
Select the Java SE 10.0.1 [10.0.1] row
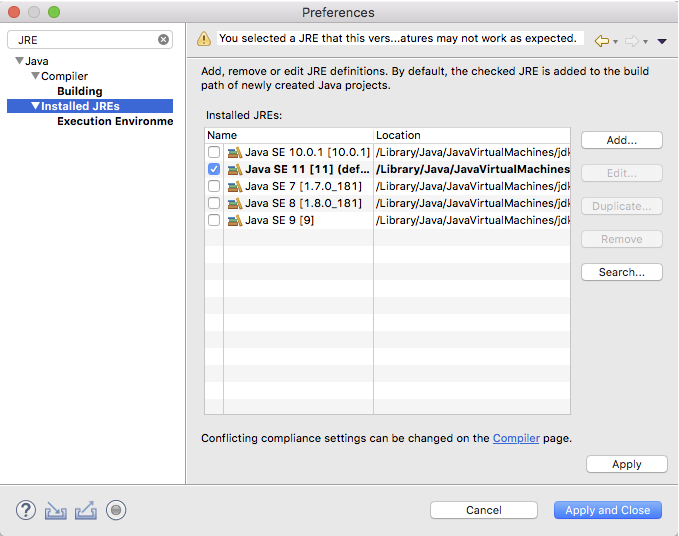(x=387, y=152)
